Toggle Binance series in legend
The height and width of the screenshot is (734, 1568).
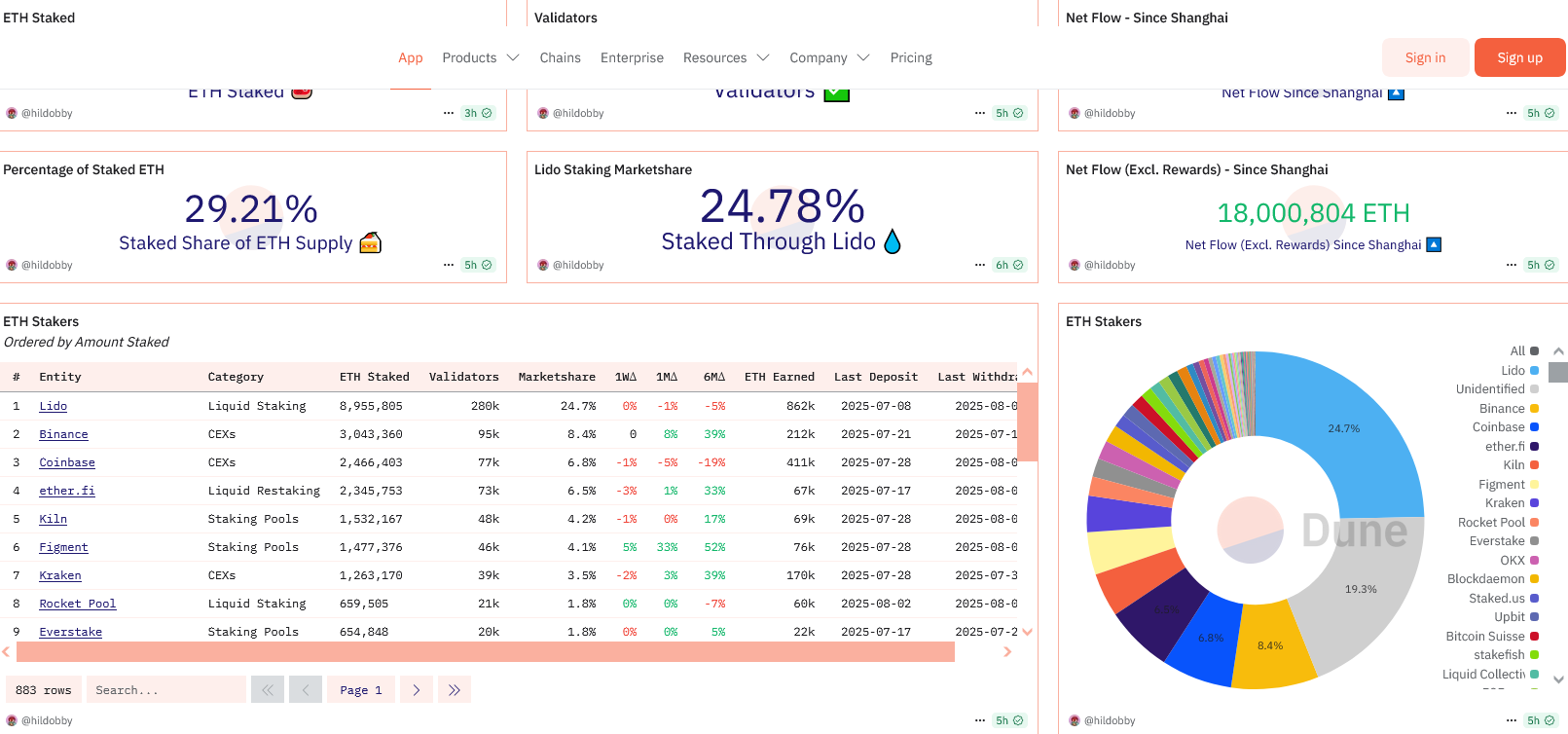click(1509, 408)
